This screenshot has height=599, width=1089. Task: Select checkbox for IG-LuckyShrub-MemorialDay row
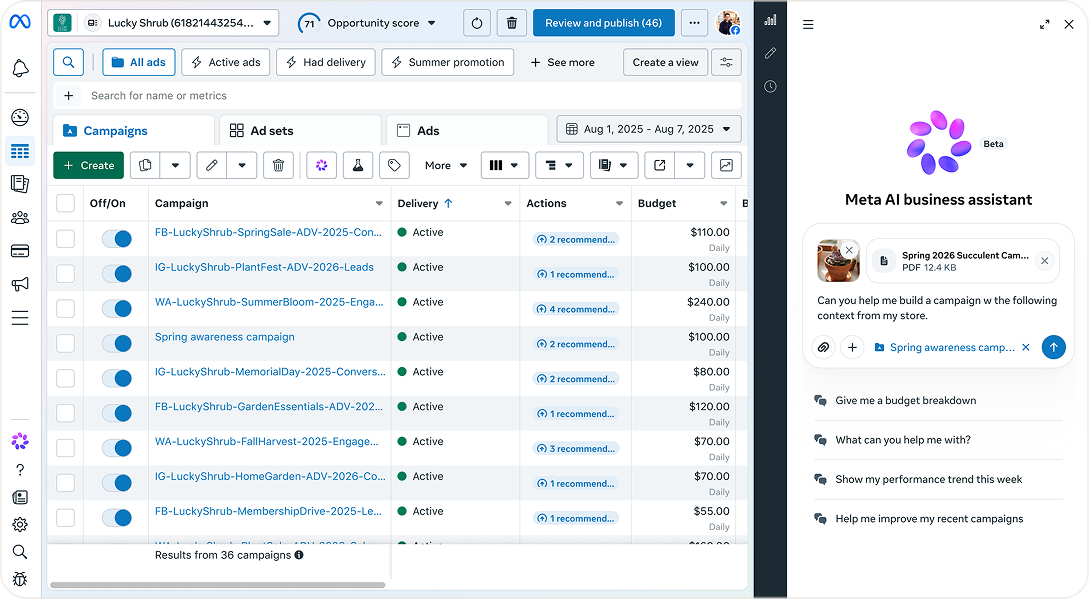[65, 378]
